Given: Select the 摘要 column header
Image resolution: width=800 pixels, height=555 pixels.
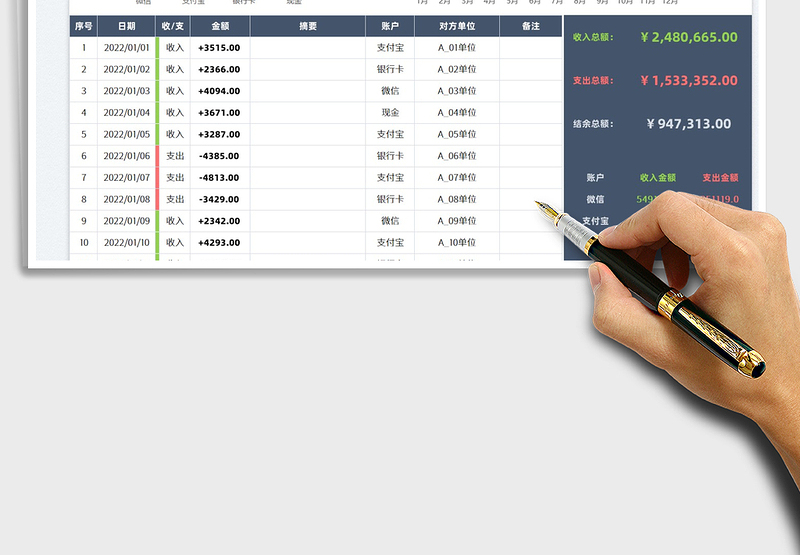Looking at the screenshot, I should click(308, 26).
